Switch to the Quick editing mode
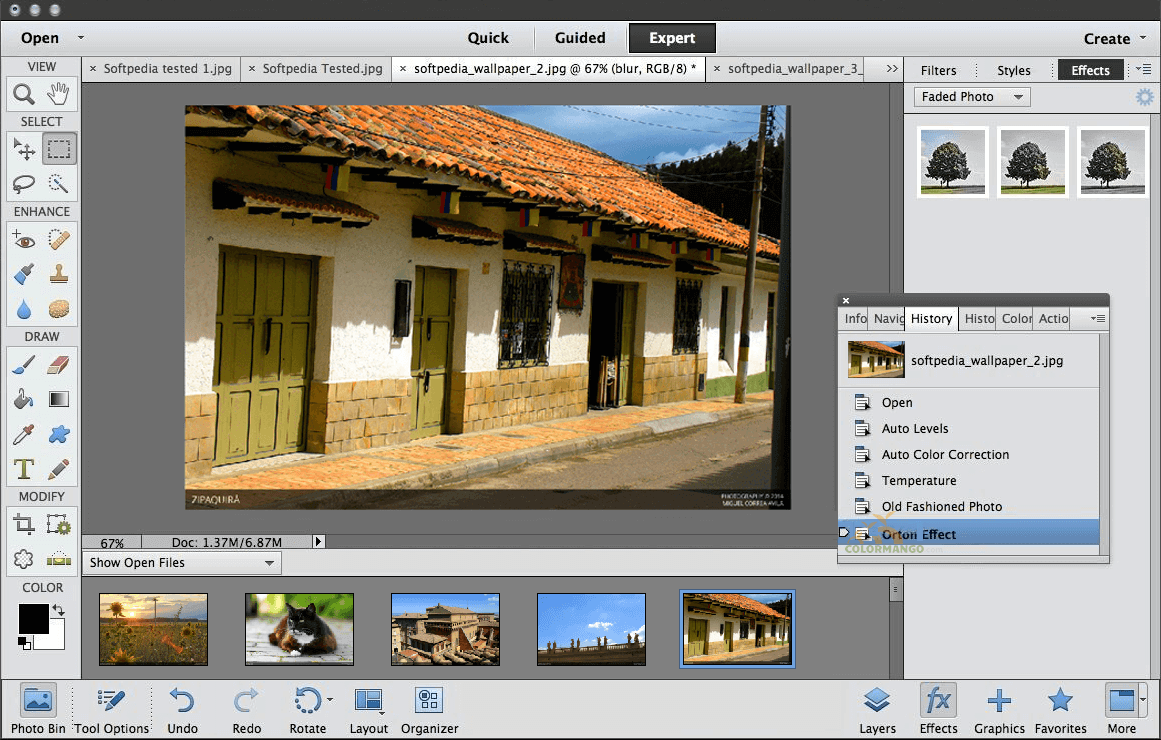This screenshot has height=740, width=1161. coord(488,38)
